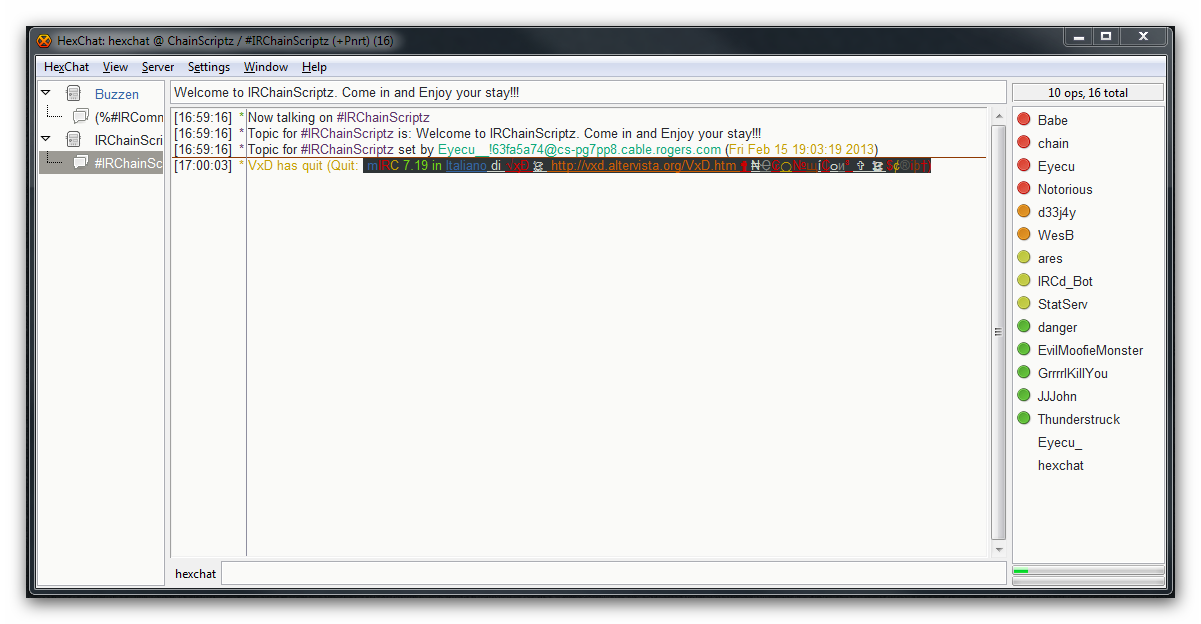Screen dimensions: 1201x624
Task: Open the Server menu
Action: coord(158,67)
